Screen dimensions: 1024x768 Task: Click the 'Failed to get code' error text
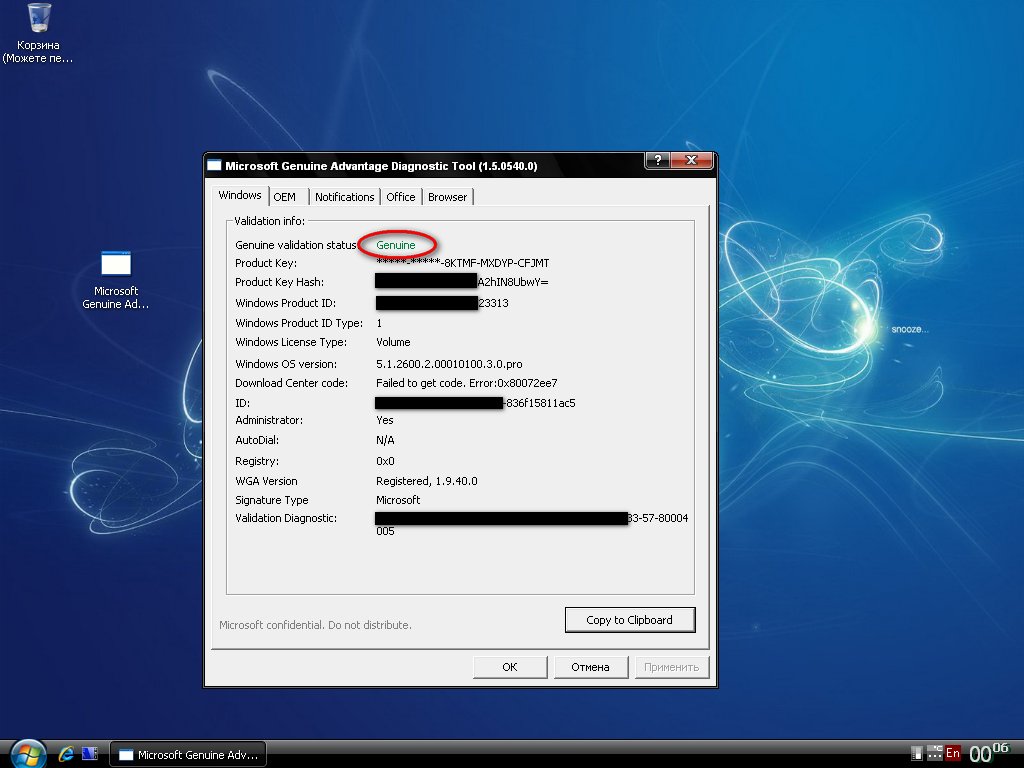click(467, 383)
